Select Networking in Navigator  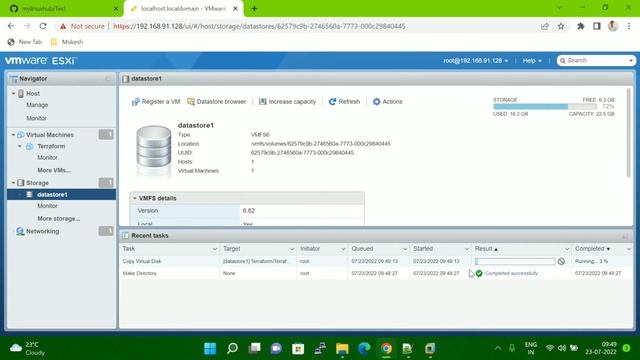(42, 231)
